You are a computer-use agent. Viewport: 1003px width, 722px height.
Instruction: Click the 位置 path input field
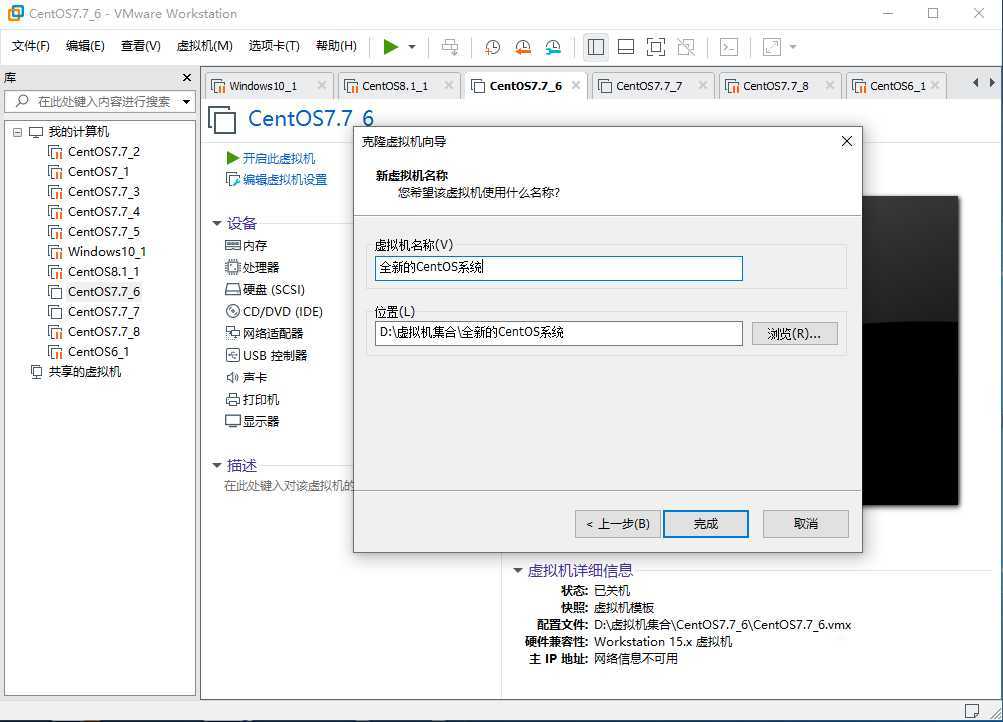tap(558, 333)
